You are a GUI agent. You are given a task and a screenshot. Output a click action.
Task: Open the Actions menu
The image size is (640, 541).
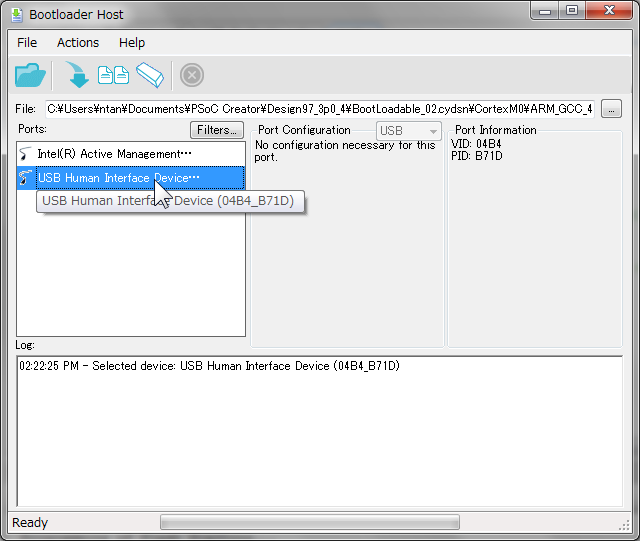pyautogui.click(x=78, y=42)
